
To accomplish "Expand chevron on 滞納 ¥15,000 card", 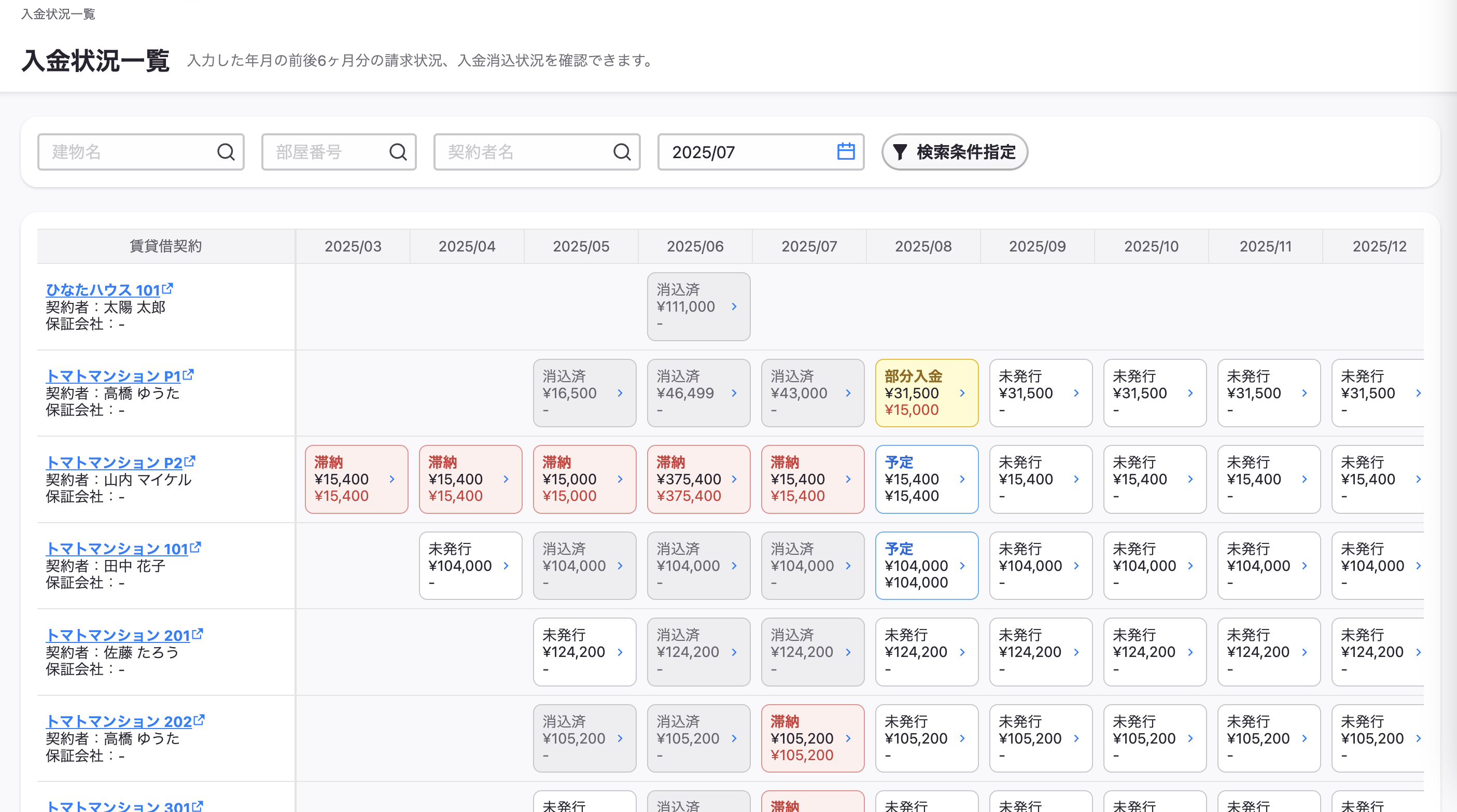I will pyautogui.click(x=620, y=479).
